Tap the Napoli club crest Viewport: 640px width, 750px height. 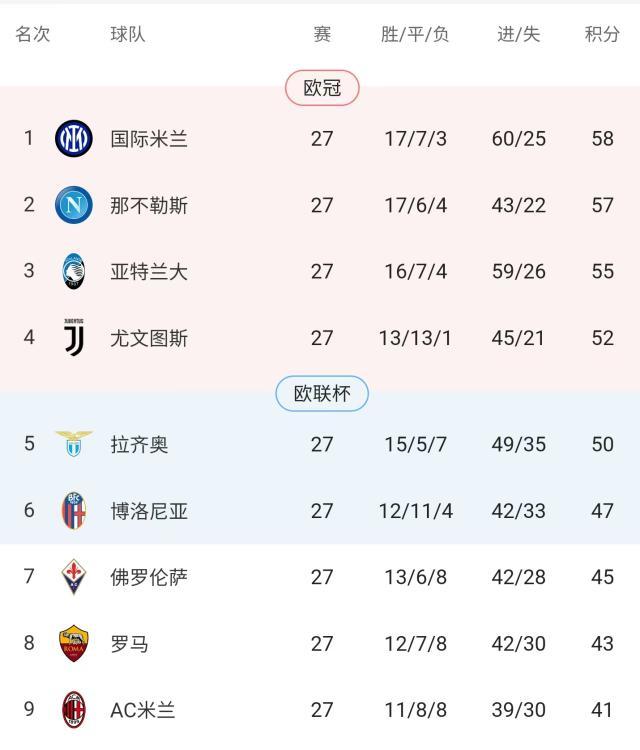tap(73, 205)
